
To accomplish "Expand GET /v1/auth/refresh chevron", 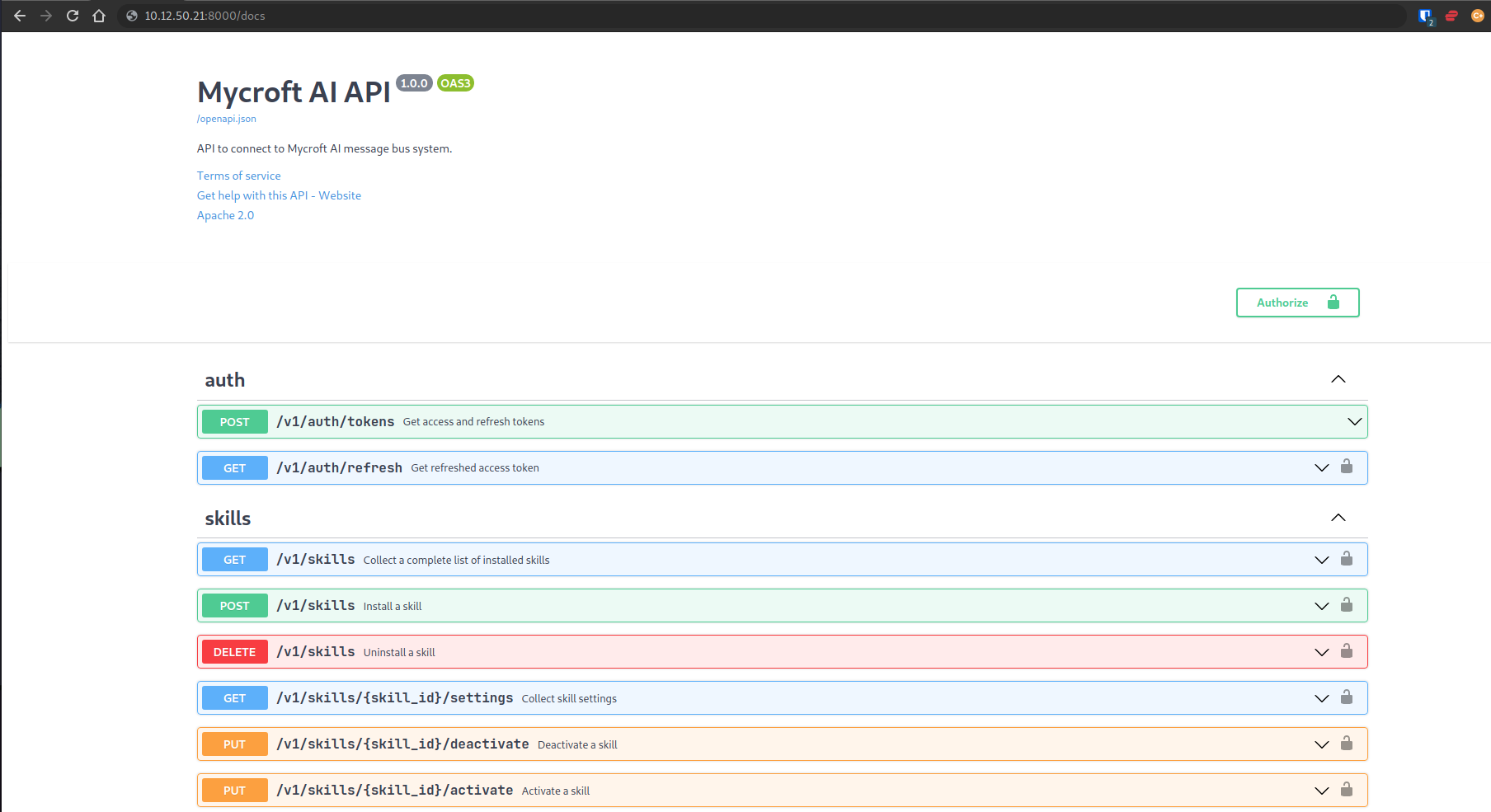I will [1322, 467].
